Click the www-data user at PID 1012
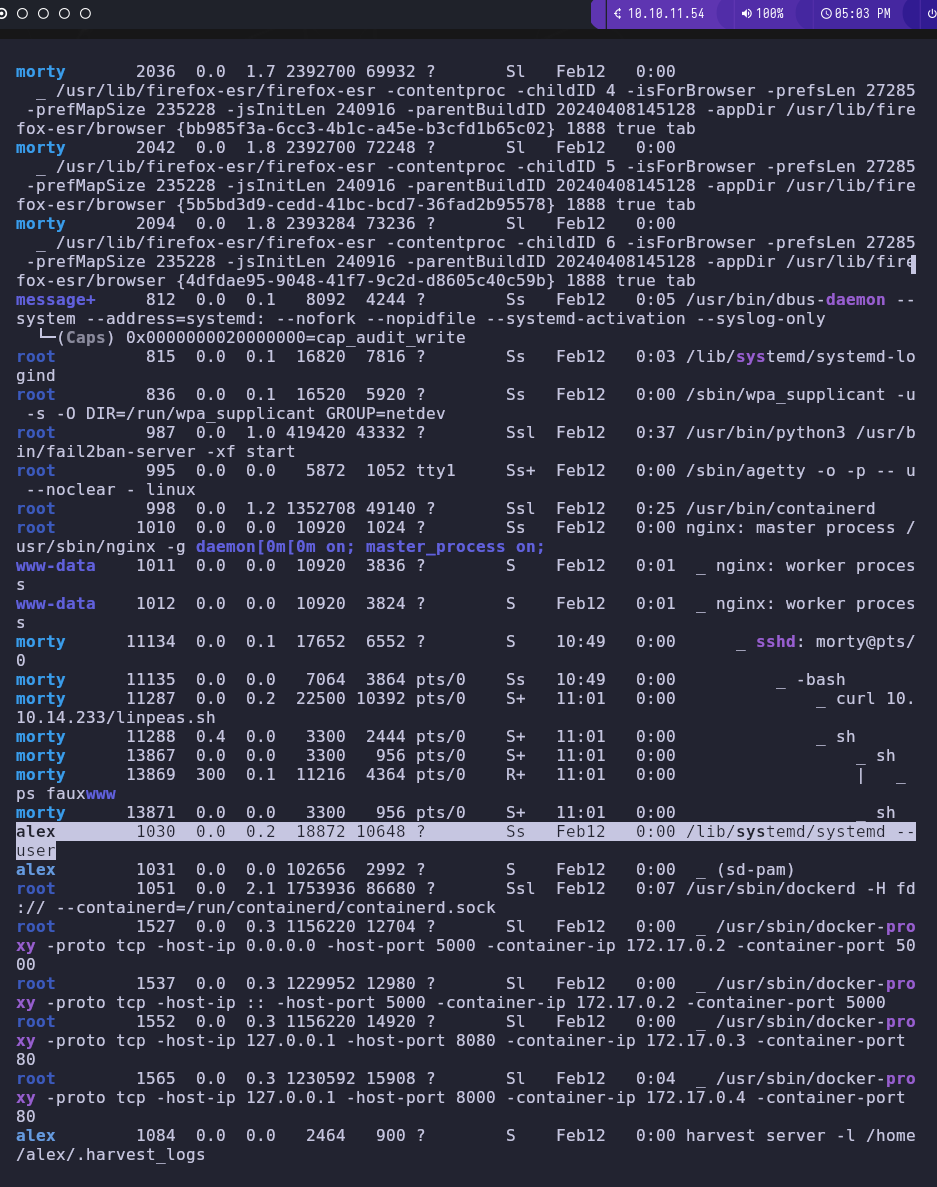The height and width of the screenshot is (1187, 937). point(56,603)
